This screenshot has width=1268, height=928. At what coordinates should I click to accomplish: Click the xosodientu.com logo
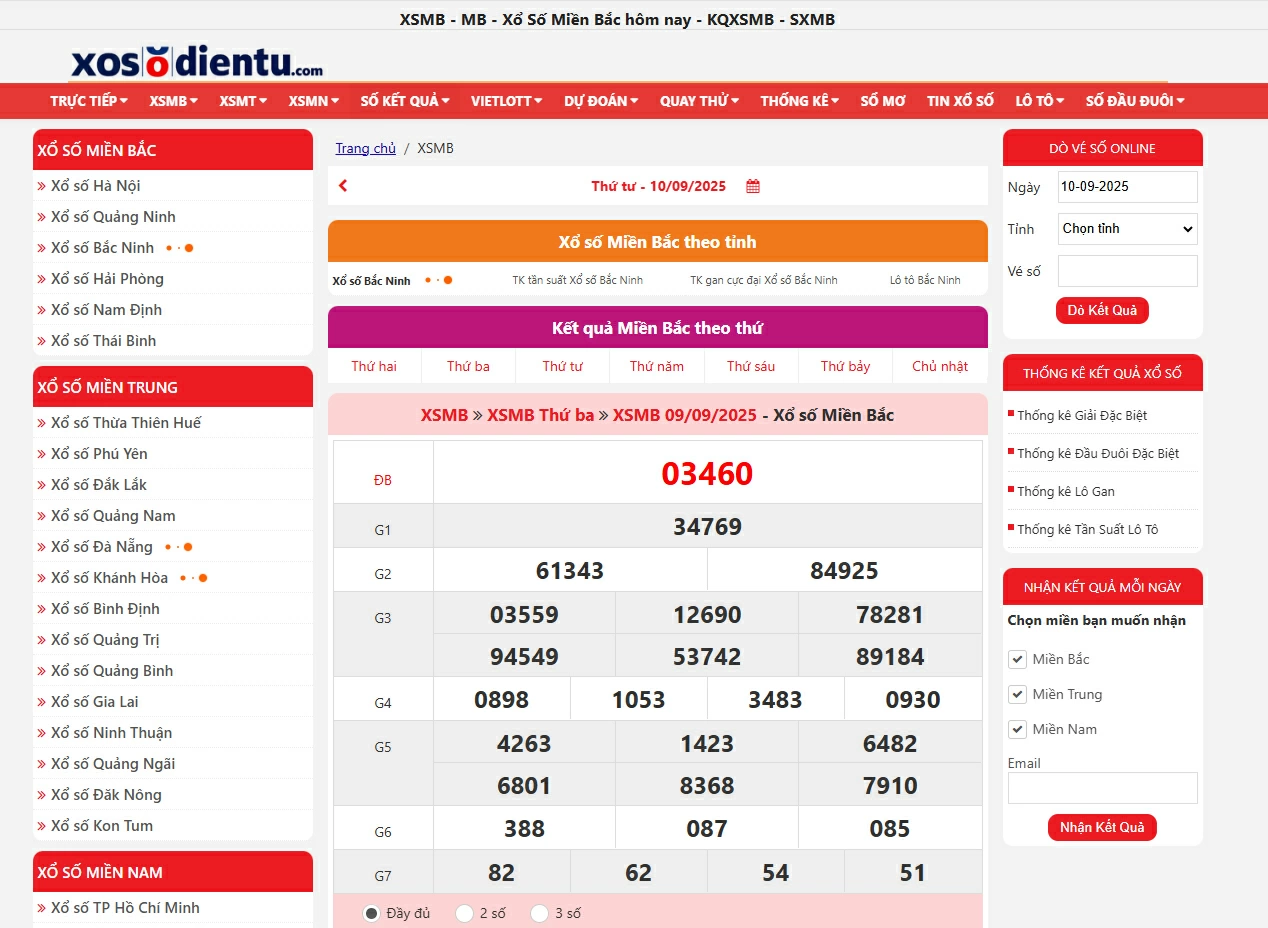coord(197,62)
